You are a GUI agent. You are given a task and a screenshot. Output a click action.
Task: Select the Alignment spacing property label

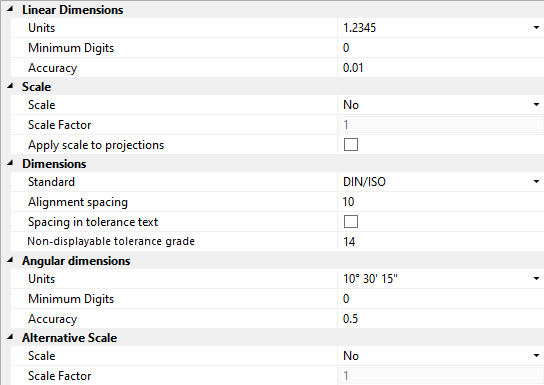tap(78, 202)
